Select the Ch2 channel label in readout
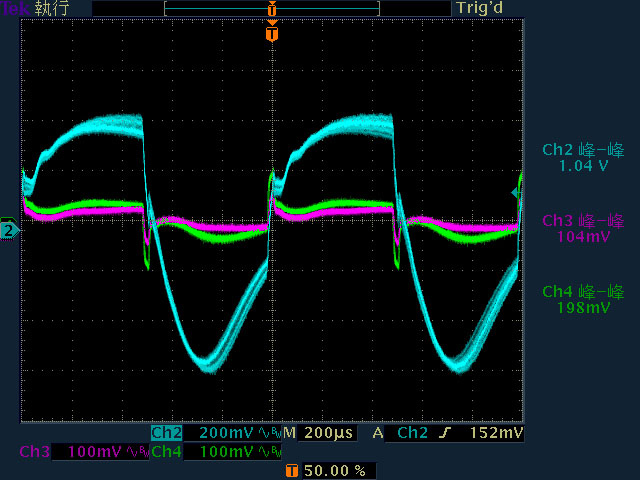The image size is (640, 480). coord(167,433)
